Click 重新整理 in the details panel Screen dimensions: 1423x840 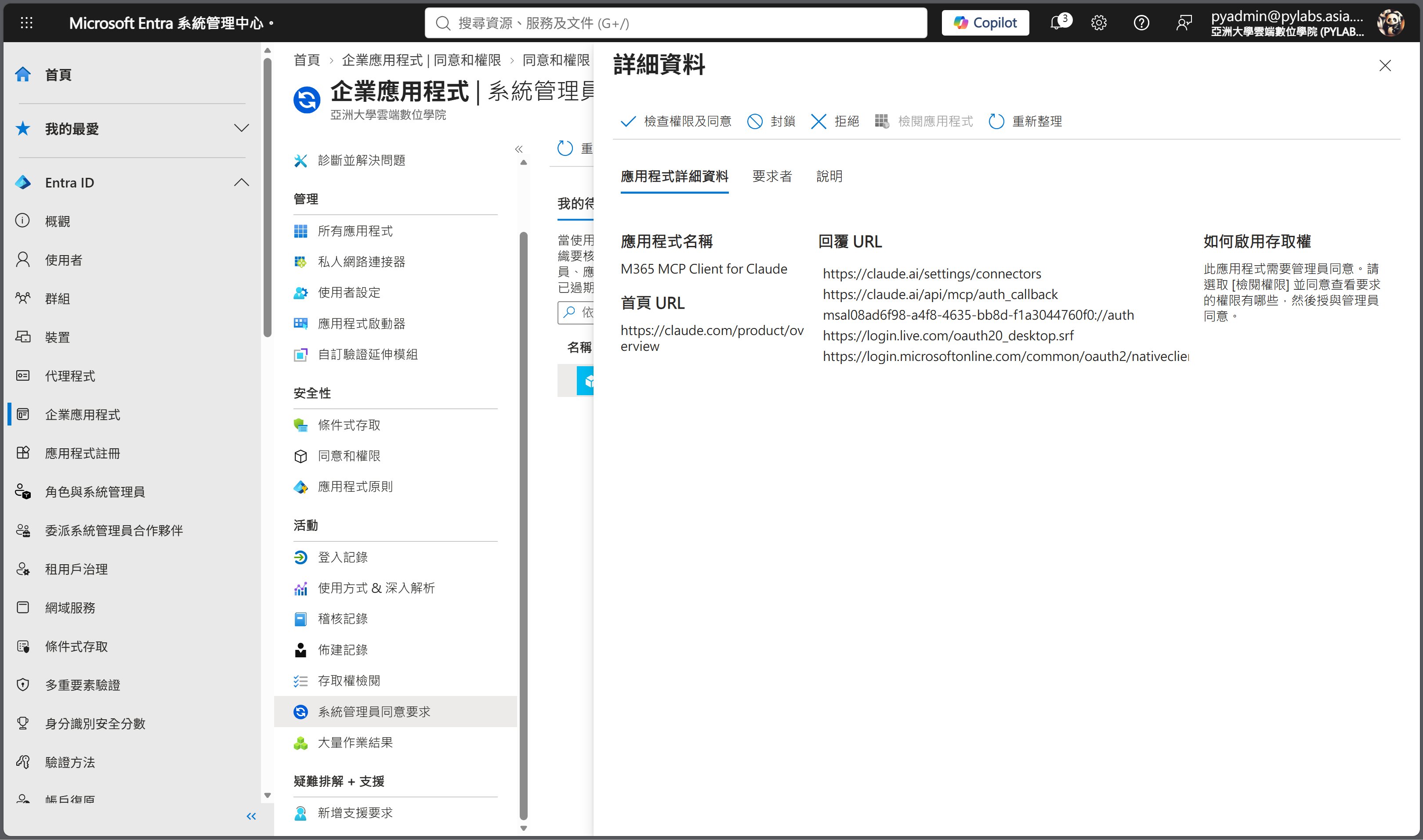pyautogui.click(x=1025, y=121)
